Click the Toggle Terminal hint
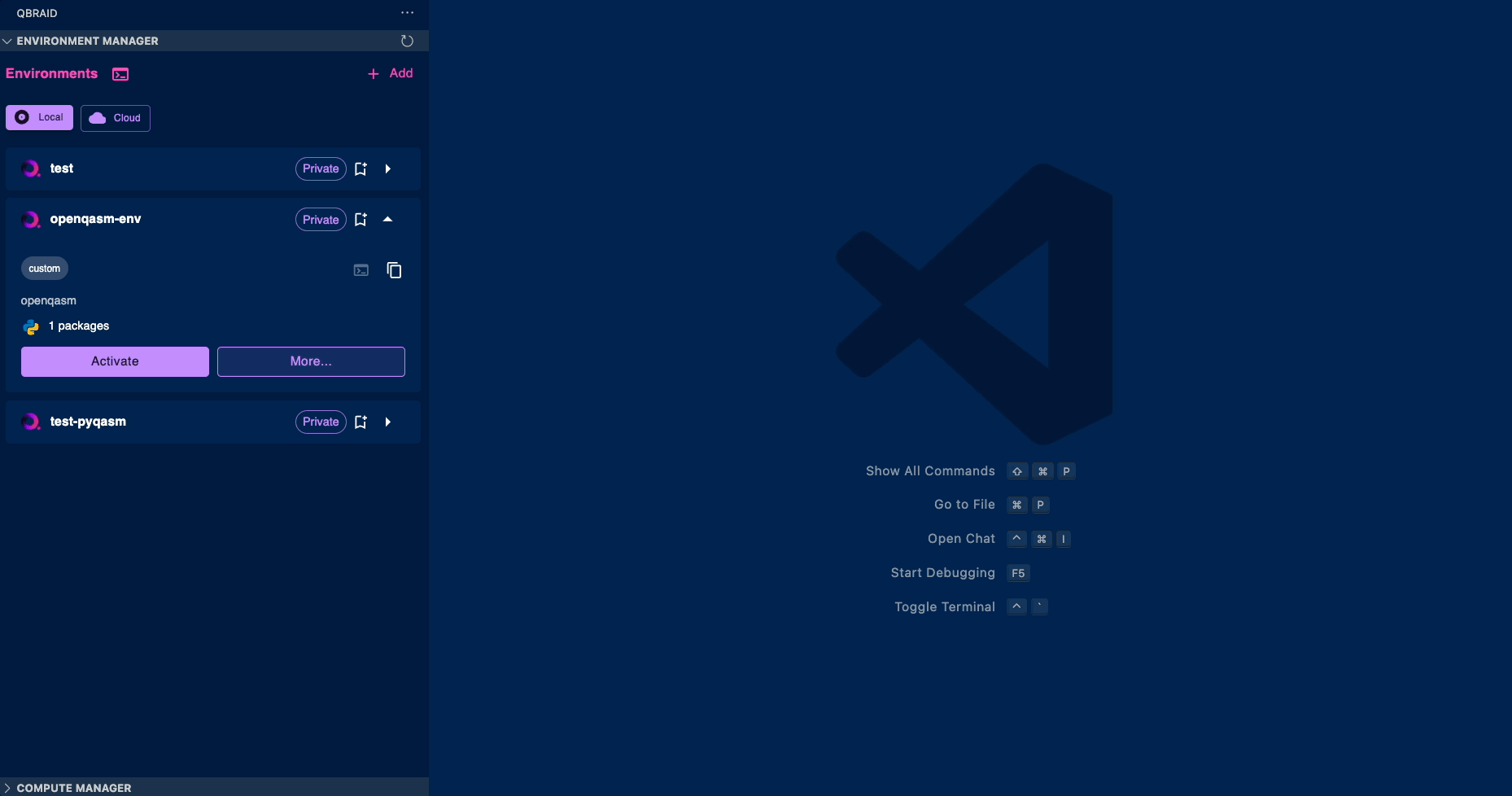This screenshot has width=1512, height=796. click(x=945, y=607)
